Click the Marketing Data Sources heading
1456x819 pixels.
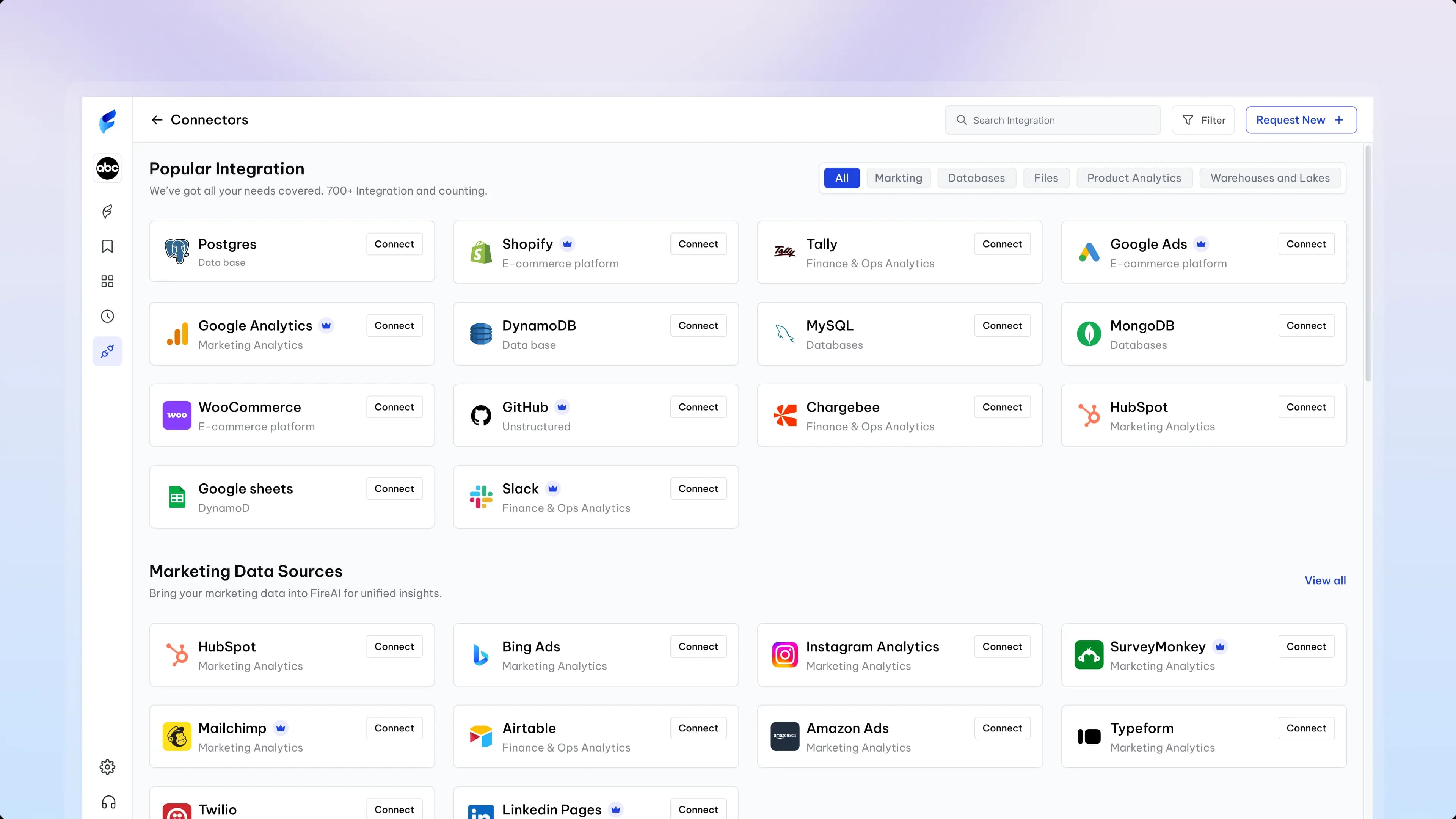coord(246,571)
